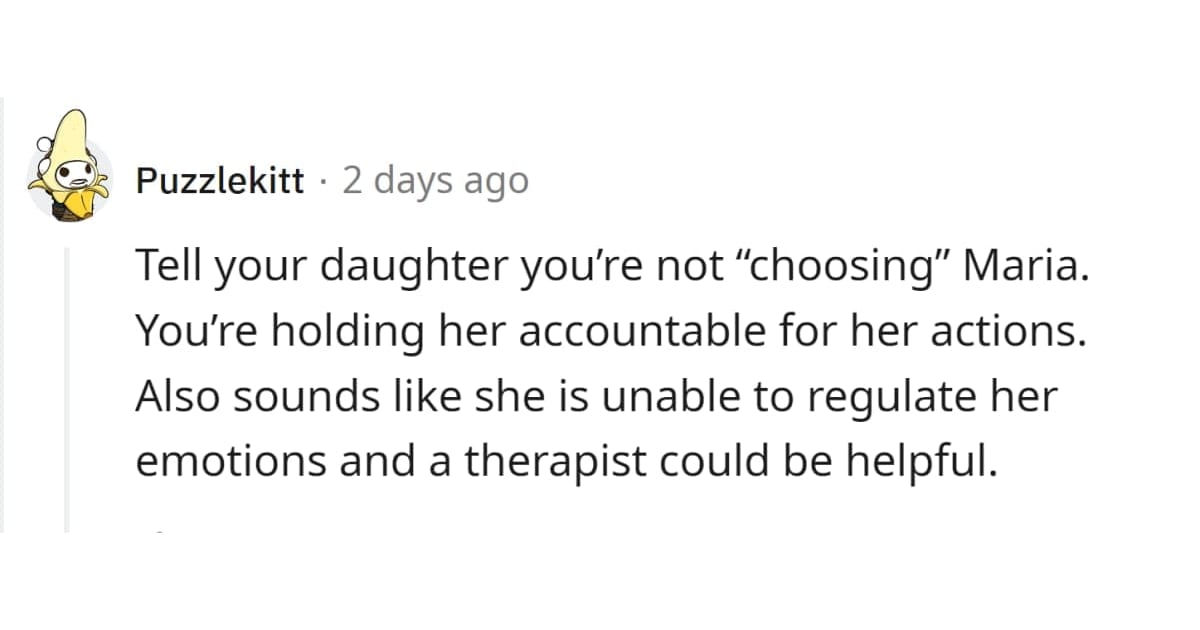Click the word "Also" starting the third line

coord(173,395)
